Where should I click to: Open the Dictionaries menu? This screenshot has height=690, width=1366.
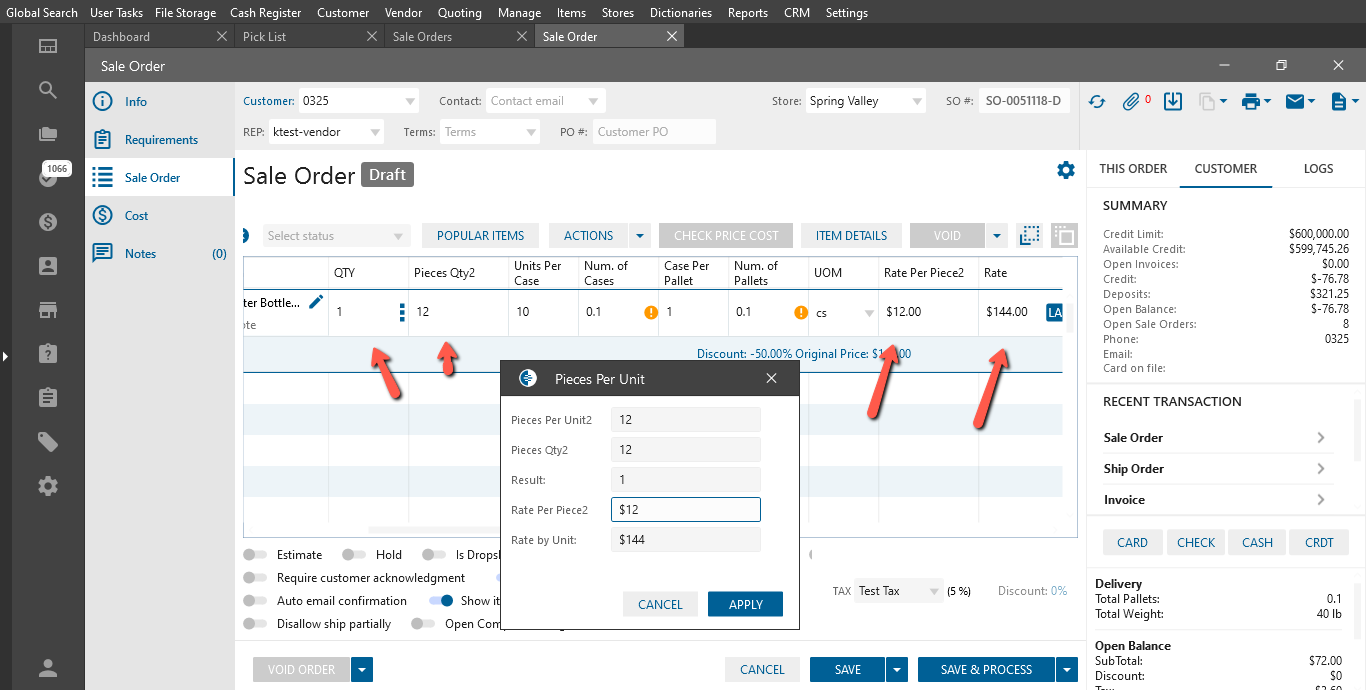pyautogui.click(x=681, y=13)
